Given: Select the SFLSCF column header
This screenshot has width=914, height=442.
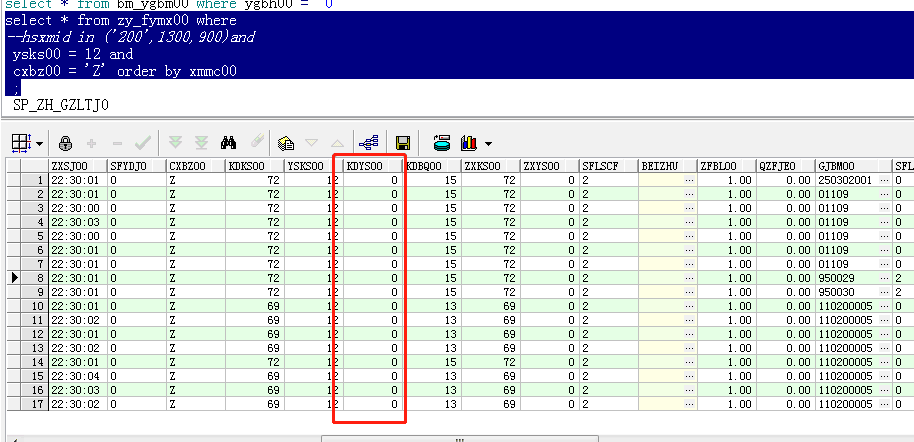Looking at the screenshot, I should (609, 166).
